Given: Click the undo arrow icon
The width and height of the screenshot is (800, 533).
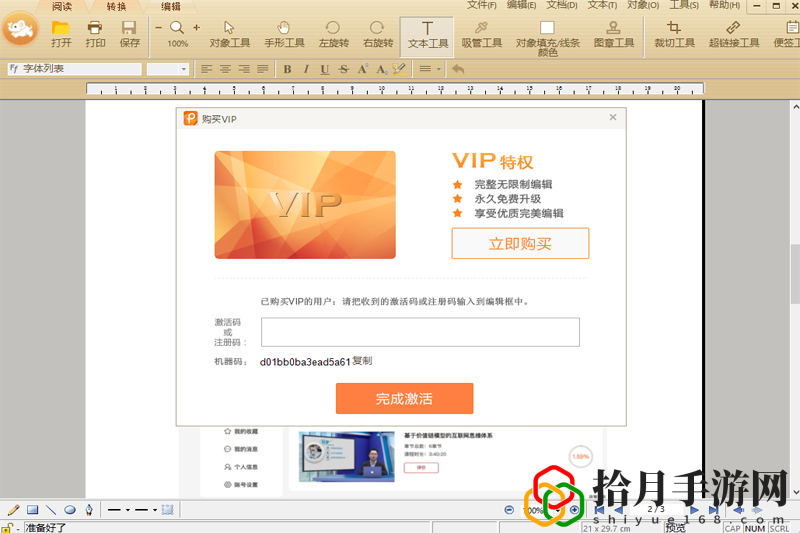Looking at the screenshot, I should pyautogui.click(x=458, y=69).
